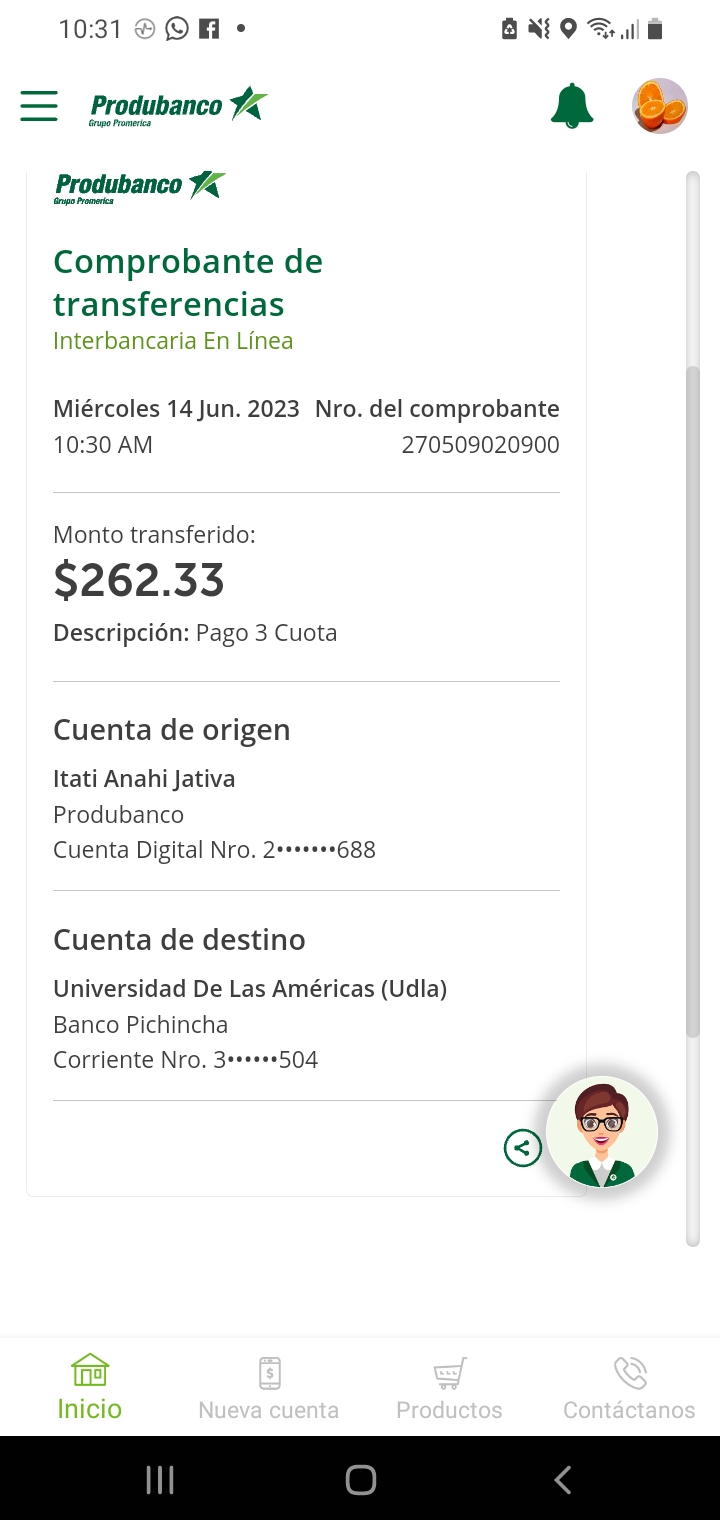720x1520 pixels.
Task: Open the hamburger menu
Action: point(39,106)
